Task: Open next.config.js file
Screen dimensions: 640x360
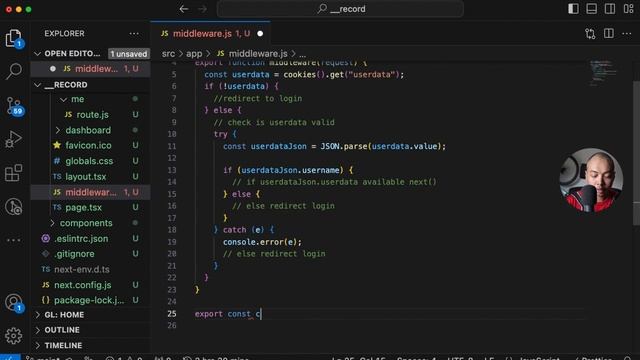Action: tap(91, 285)
